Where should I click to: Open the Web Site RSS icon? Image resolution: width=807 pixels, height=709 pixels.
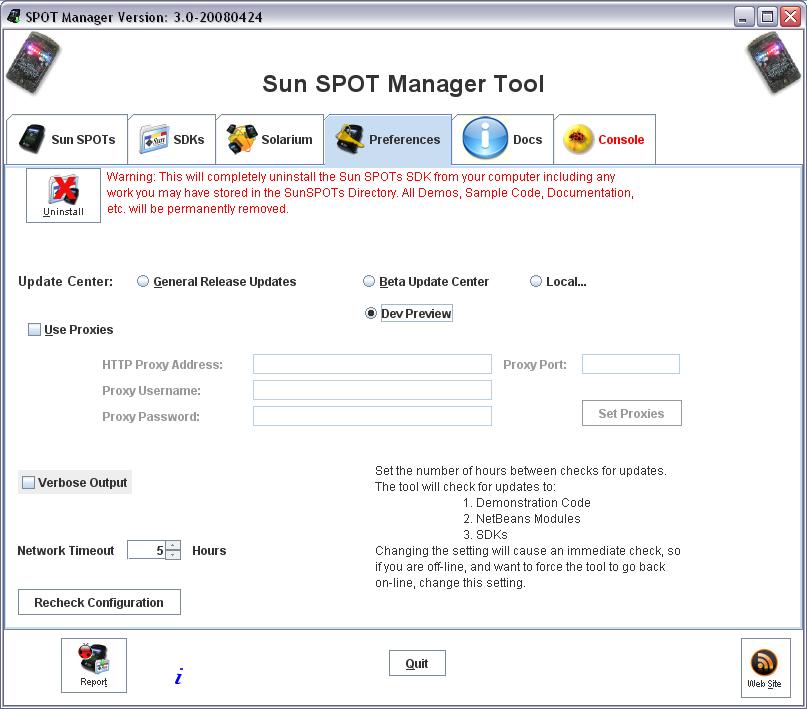tap(765, 667)
